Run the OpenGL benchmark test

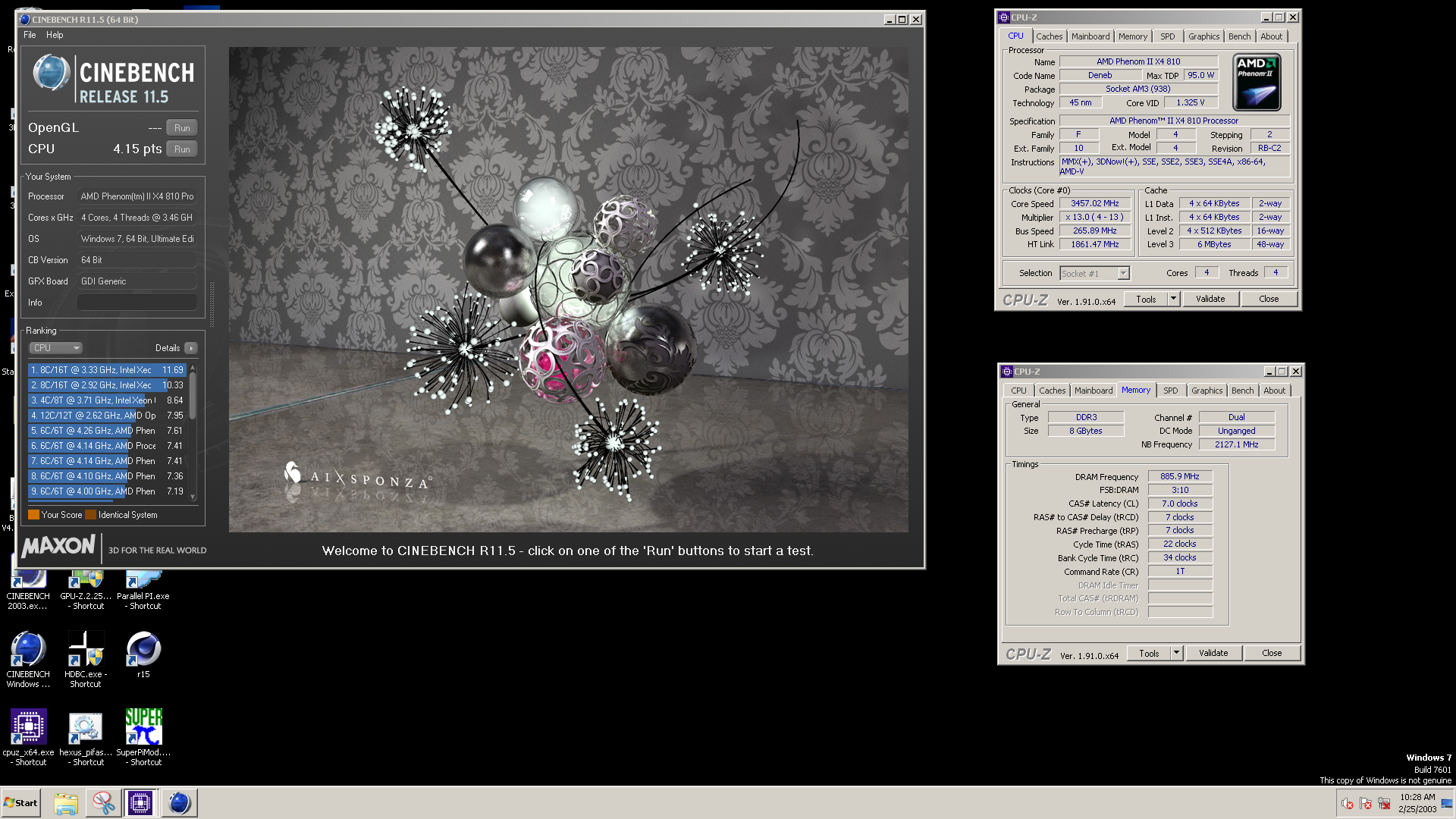(182, 128)
